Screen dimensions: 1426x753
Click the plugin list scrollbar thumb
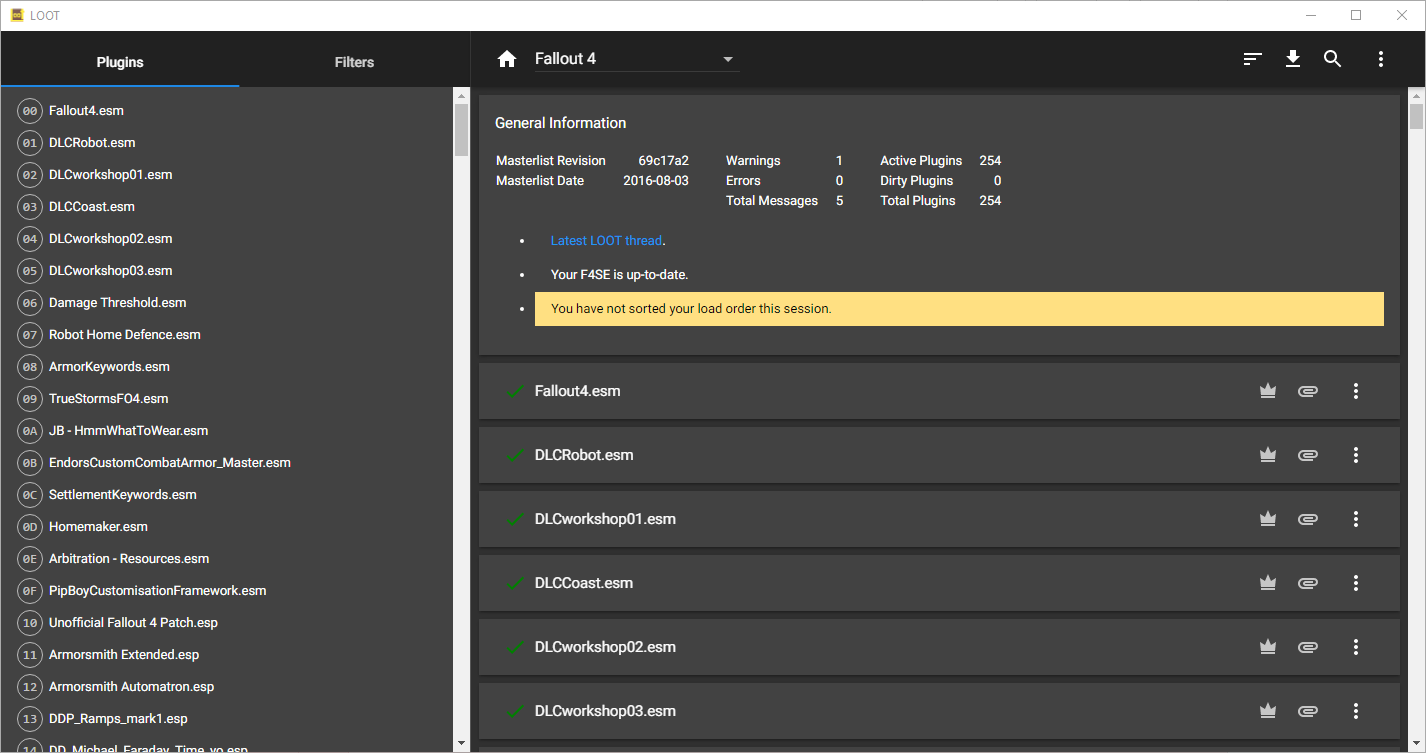pos(461,129)
